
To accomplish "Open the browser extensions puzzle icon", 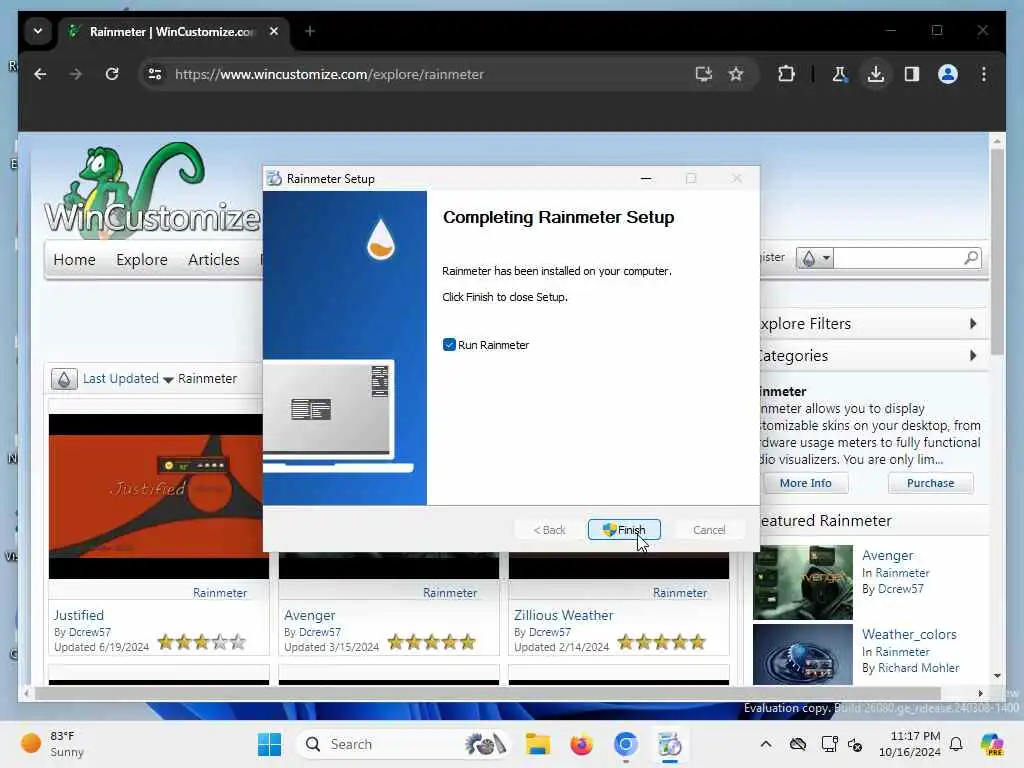I will point(786,74).
